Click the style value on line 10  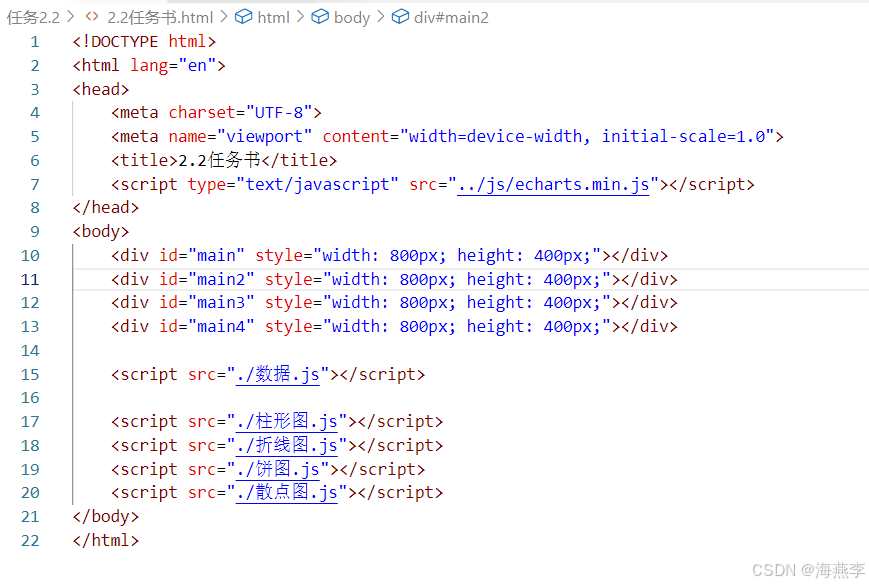click(457, 255)
